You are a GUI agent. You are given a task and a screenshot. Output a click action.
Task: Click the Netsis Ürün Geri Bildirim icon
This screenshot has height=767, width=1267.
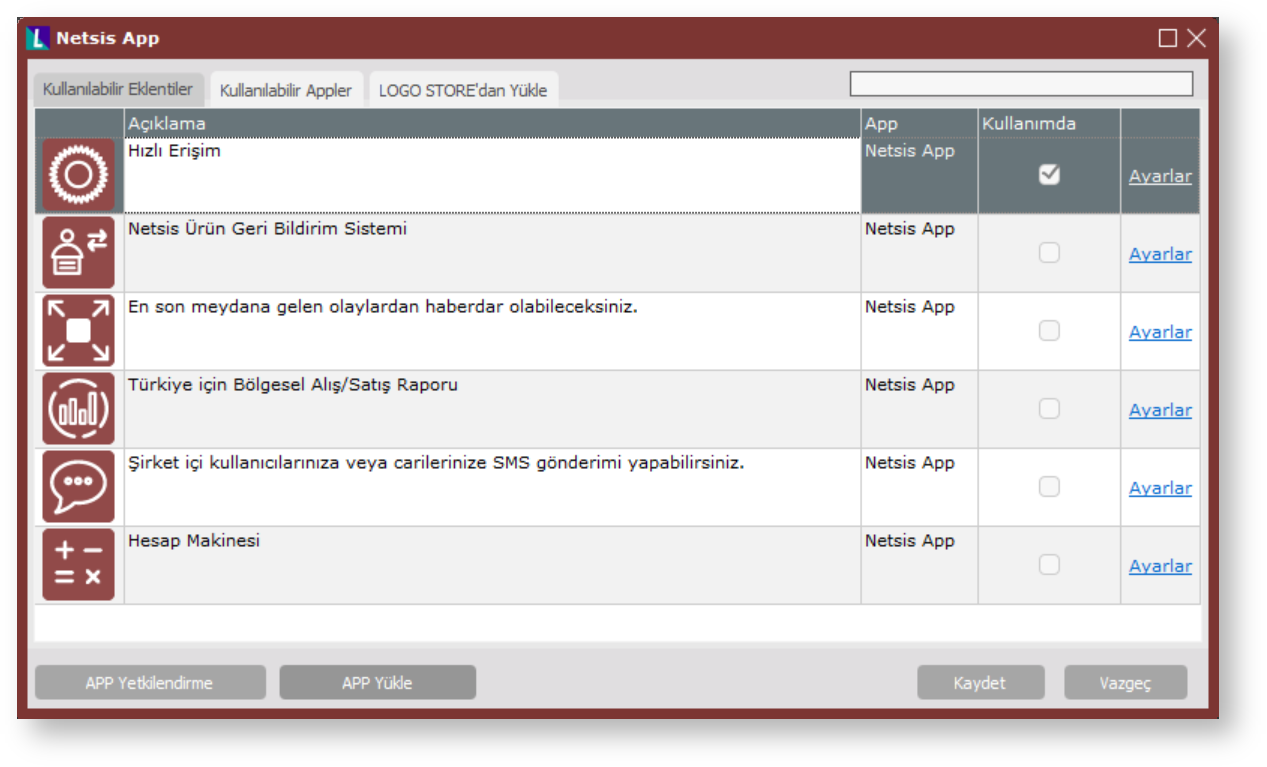(78, 253)
